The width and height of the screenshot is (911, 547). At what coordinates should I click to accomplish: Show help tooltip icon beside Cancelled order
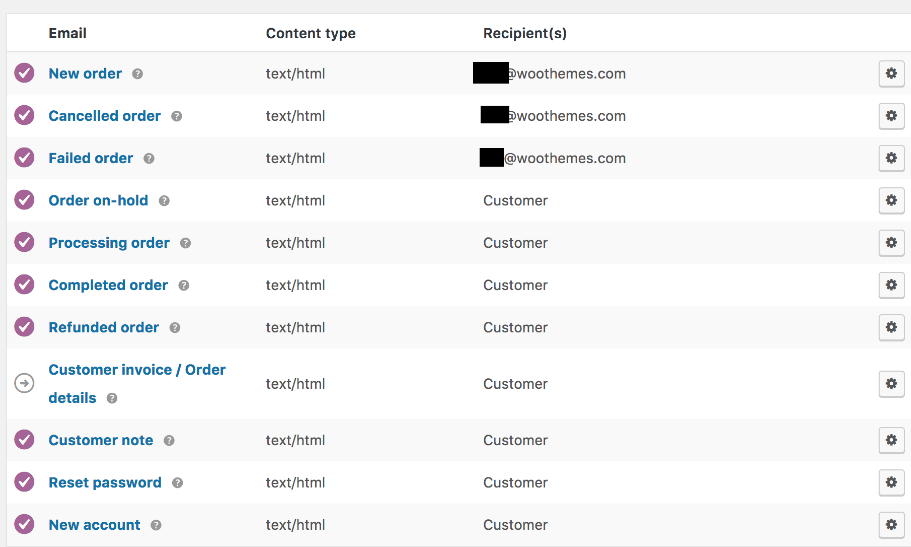click(x=177, y=116)
